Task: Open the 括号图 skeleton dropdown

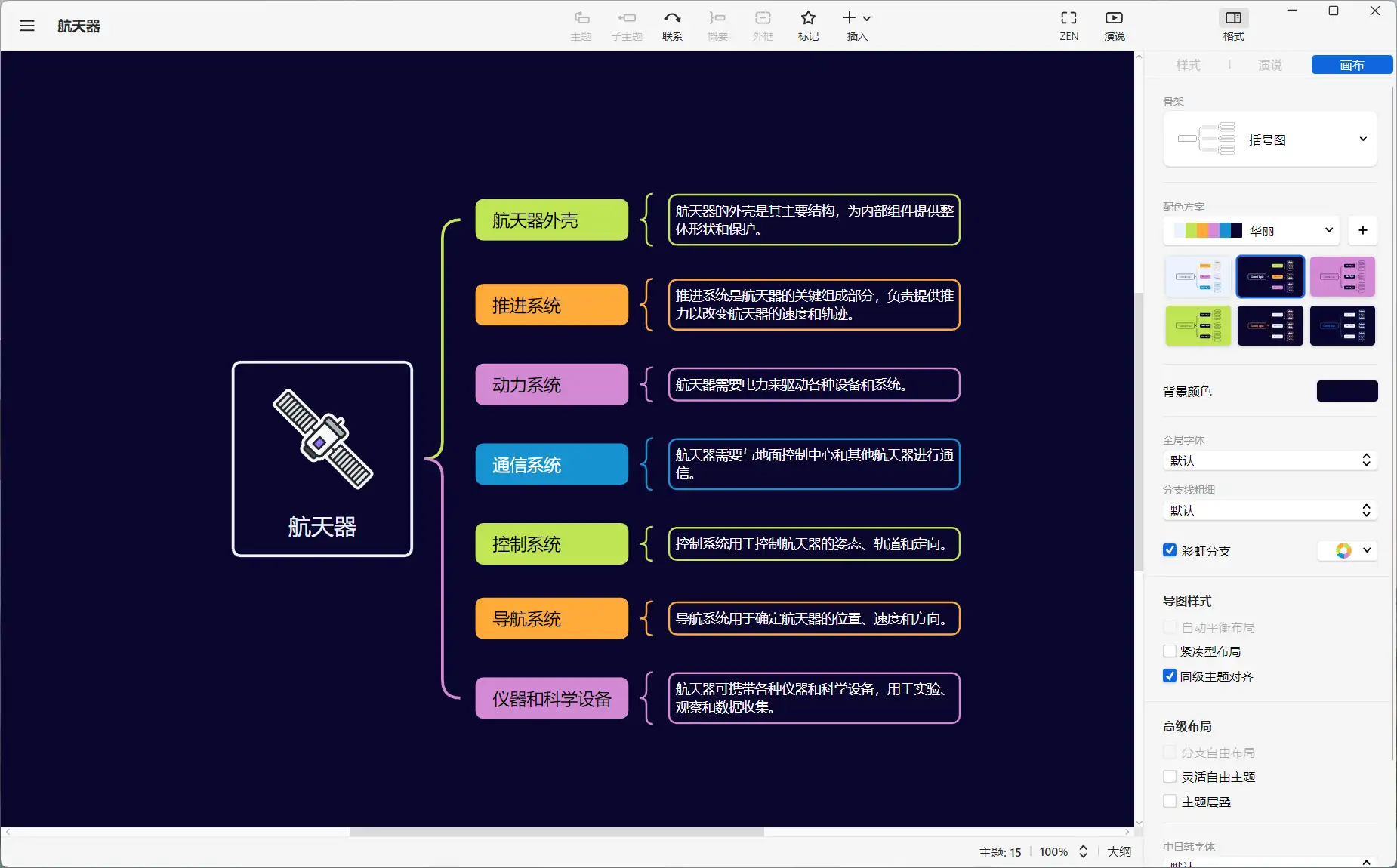Action: (x=1362, y=140)
